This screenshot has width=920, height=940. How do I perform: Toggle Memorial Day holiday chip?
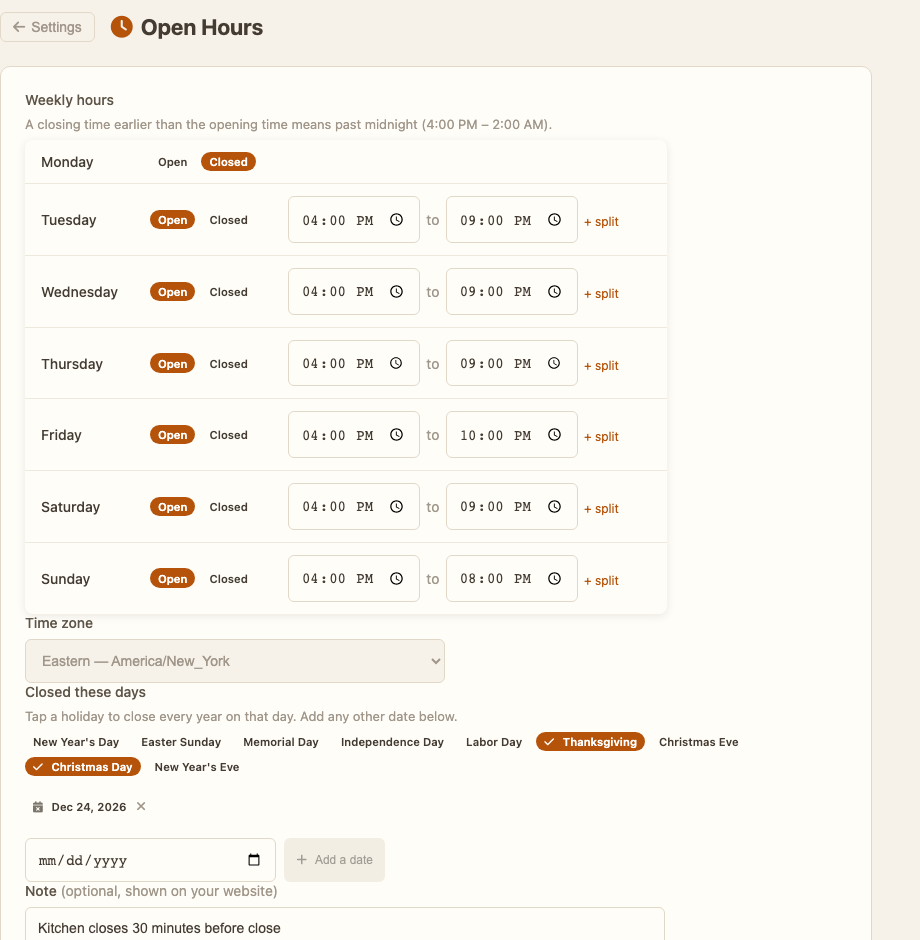(281, 742)
